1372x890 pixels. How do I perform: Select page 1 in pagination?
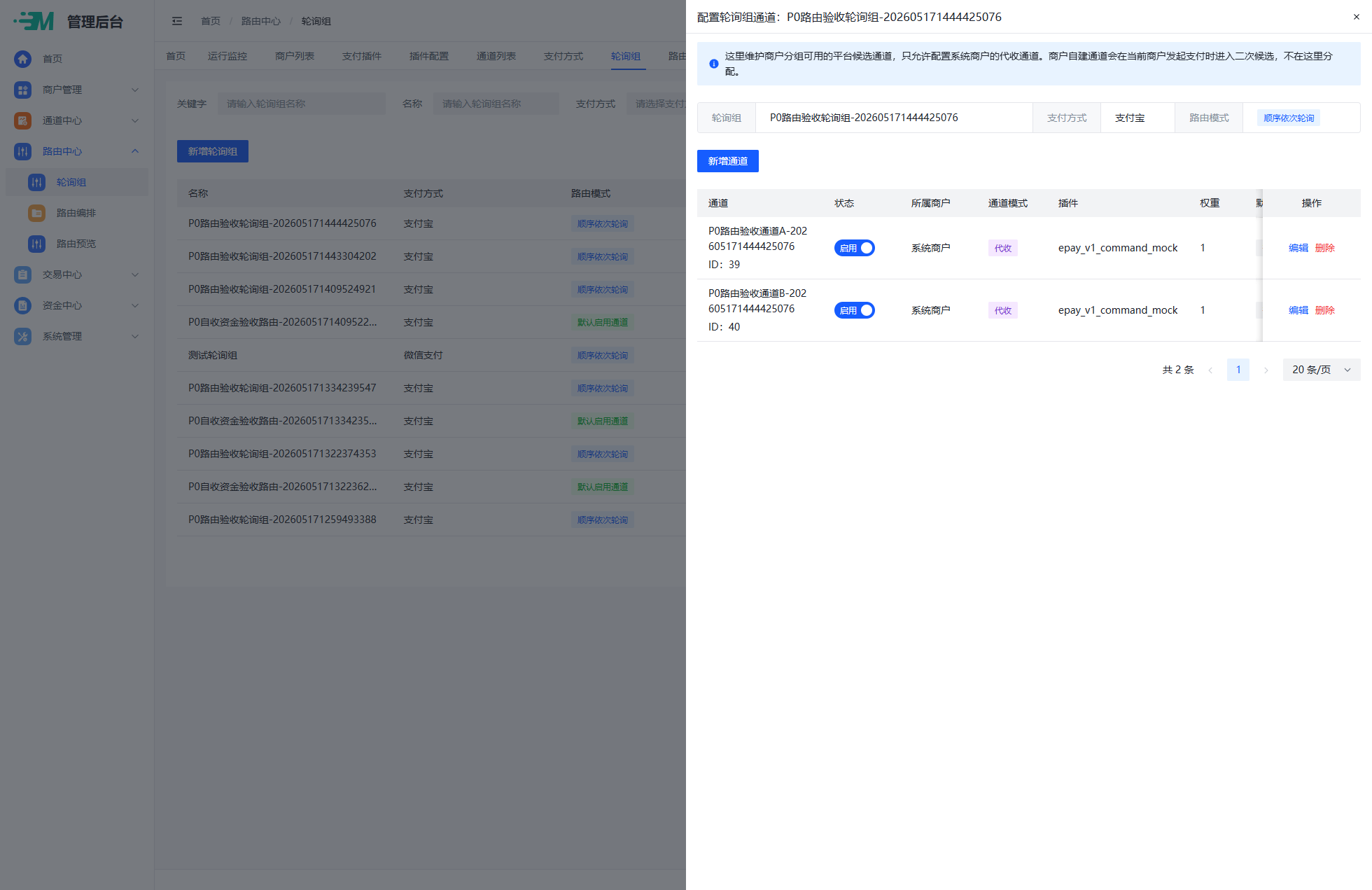point(1238,370)
